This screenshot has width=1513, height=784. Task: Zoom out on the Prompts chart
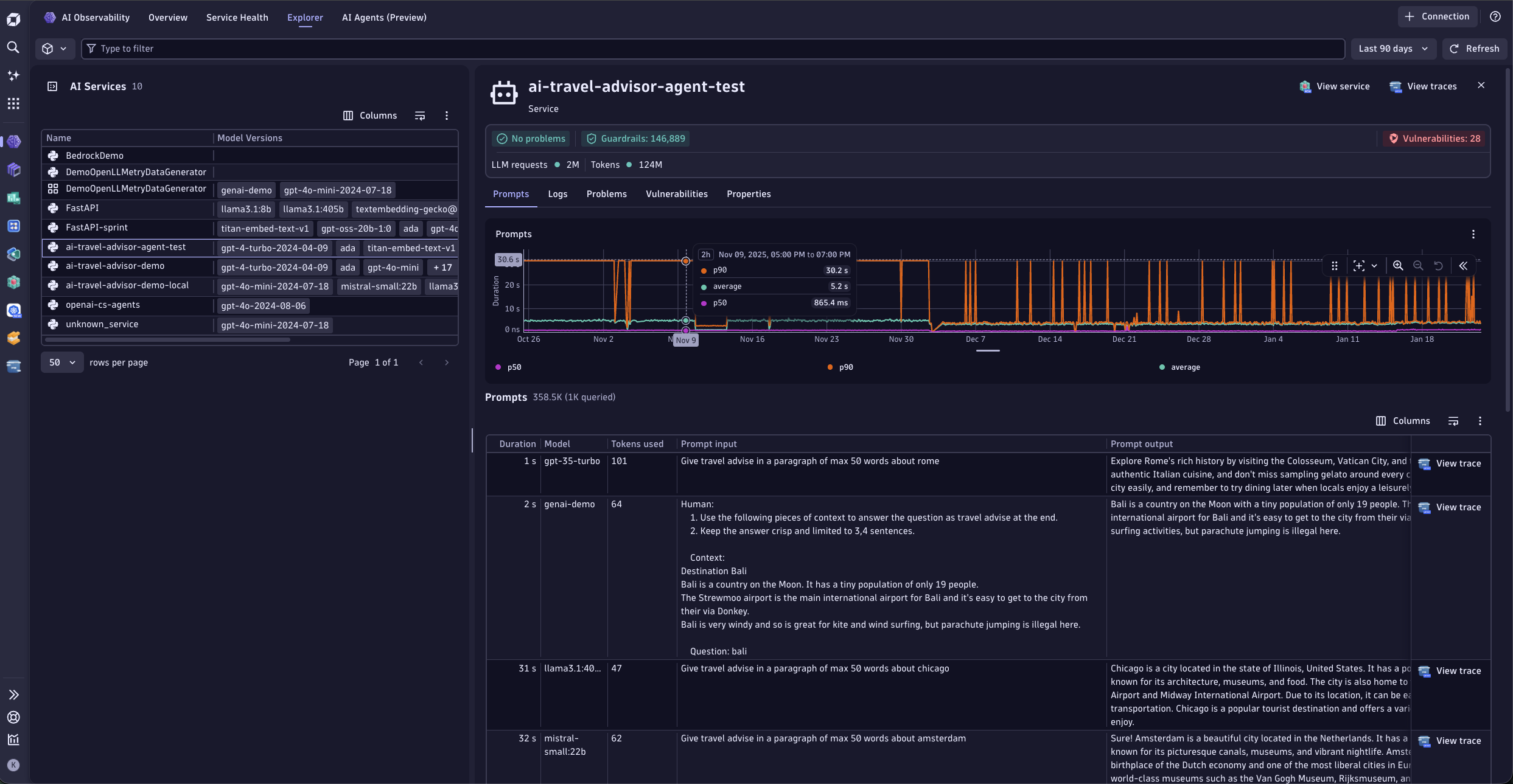click(1418, 266)
